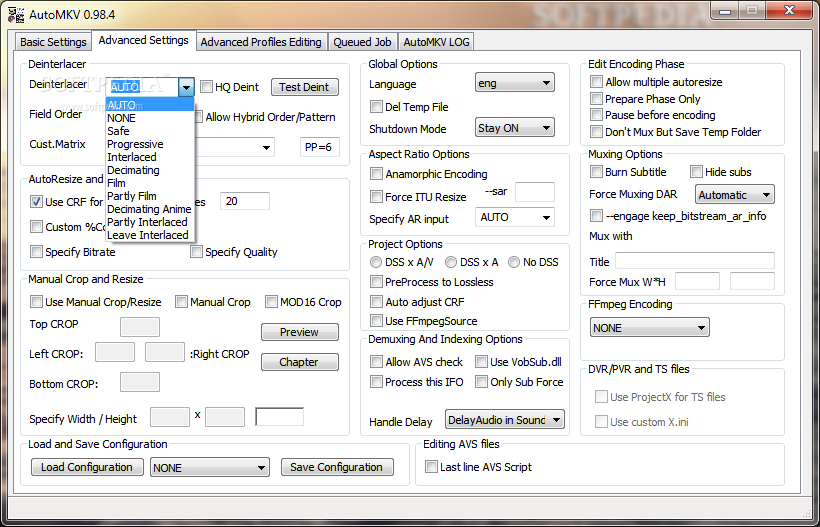This screenshot has width=820, height=527.
Task: Select Film in the Deinterlacer list
Action: pos(150,184)
